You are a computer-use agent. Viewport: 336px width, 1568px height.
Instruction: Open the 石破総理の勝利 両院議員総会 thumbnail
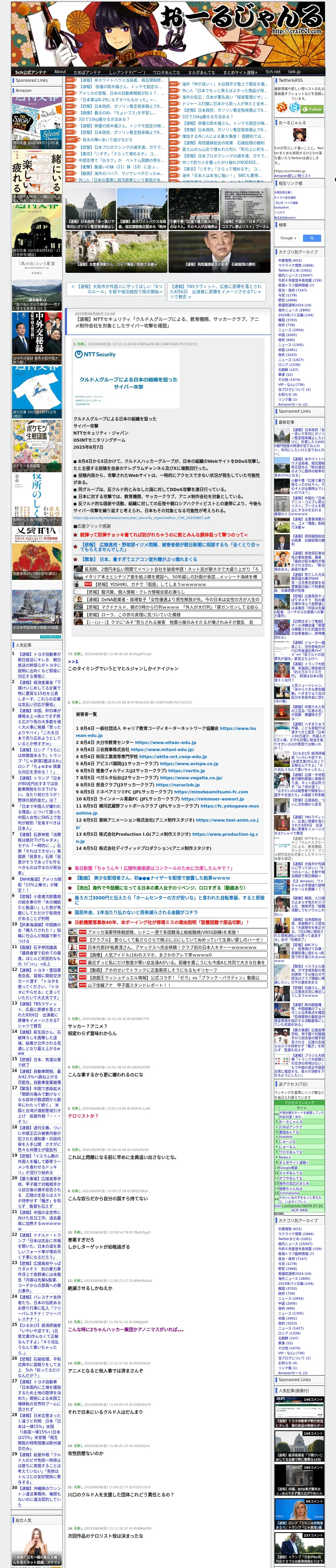point(220,251)
